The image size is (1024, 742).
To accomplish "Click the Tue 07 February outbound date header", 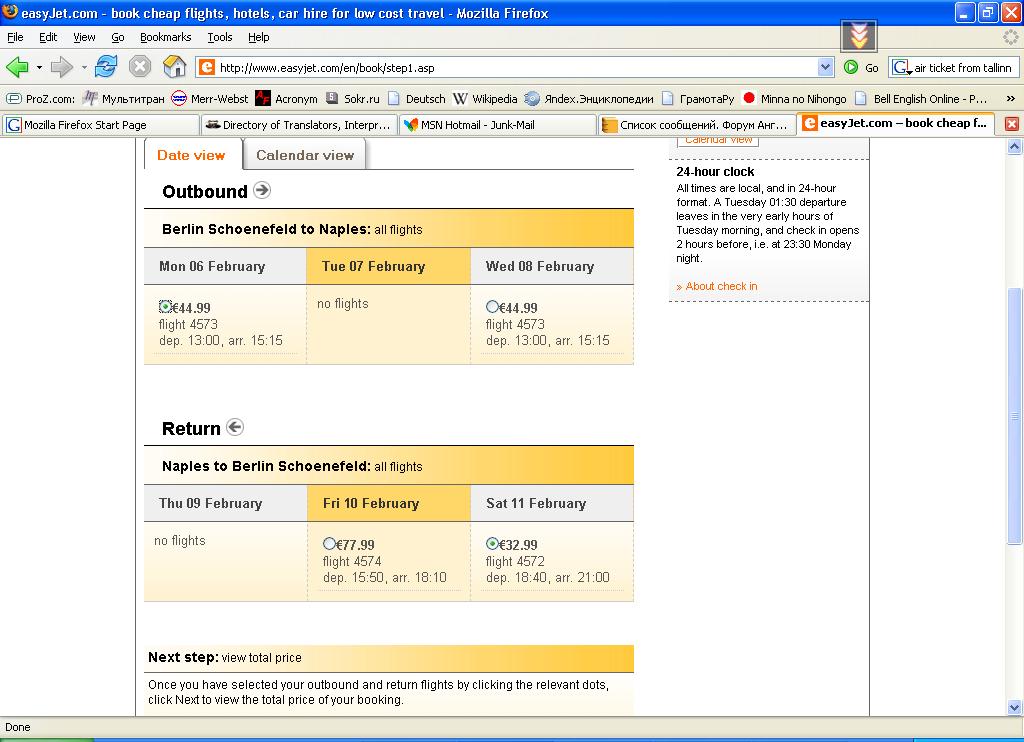I will tap(388, 266).
